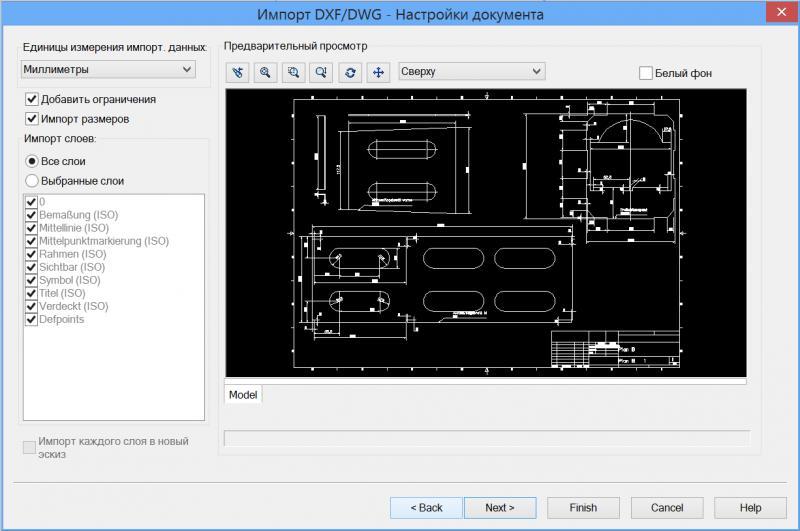This screenshot has height=531, width=800.
Task: Activate the pan (four-arrow) tool
Action: click(378, 72)
